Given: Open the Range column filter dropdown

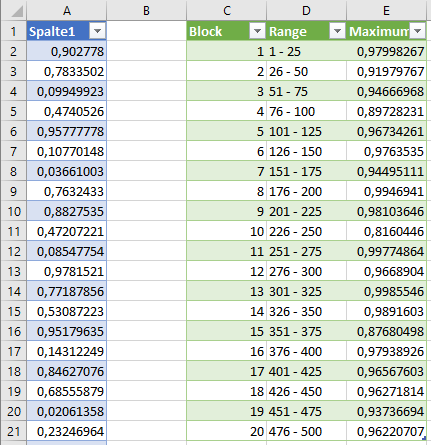Looking at the screenshot, I should [337, 31].
